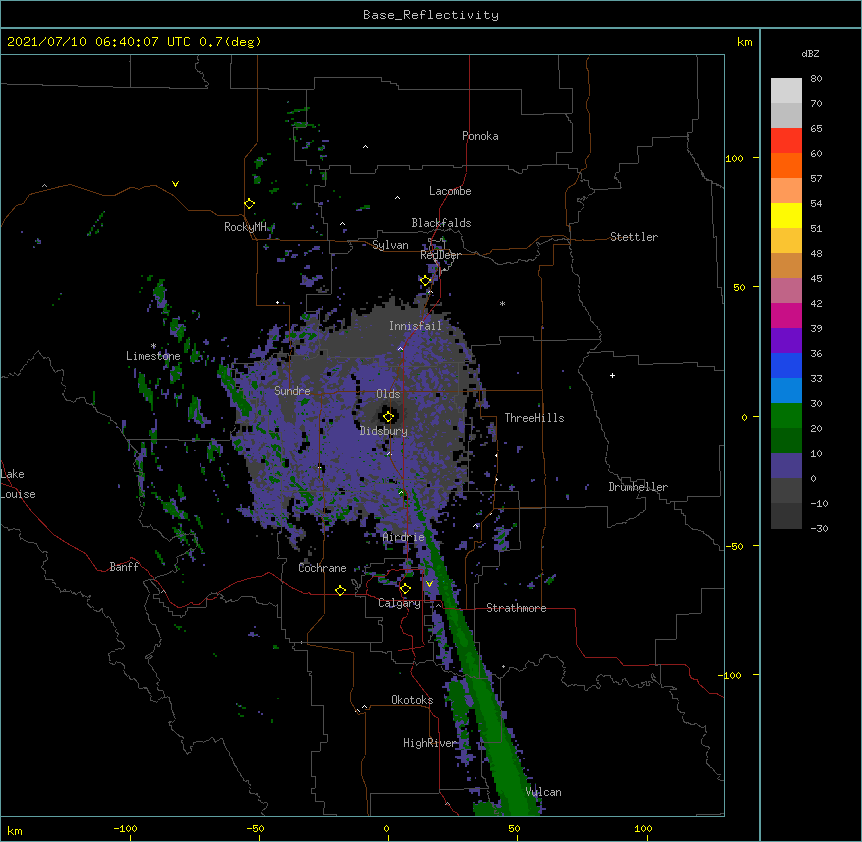The height and width of the screenshot is (842, 862).
Task: Click the -100 tick on the bottom axis
Action: [125, 828]
